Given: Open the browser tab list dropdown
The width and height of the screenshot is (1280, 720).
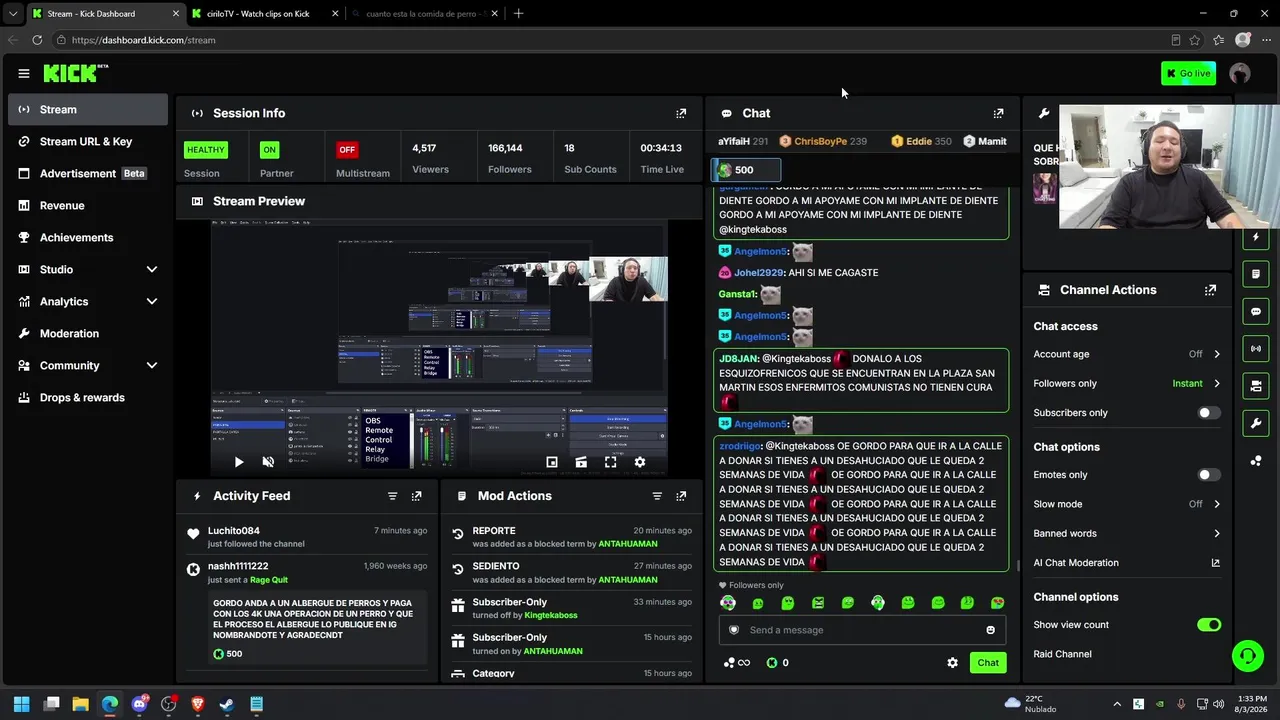Looking at the screenshot, I should [x=12, y=14].
